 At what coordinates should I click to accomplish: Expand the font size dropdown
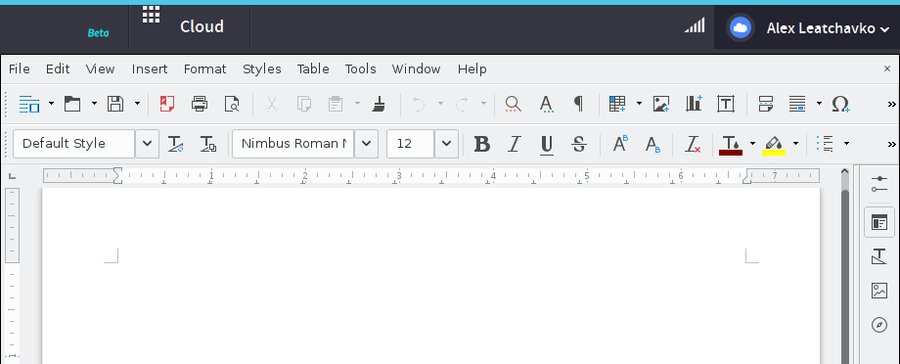tap(447, 144)
